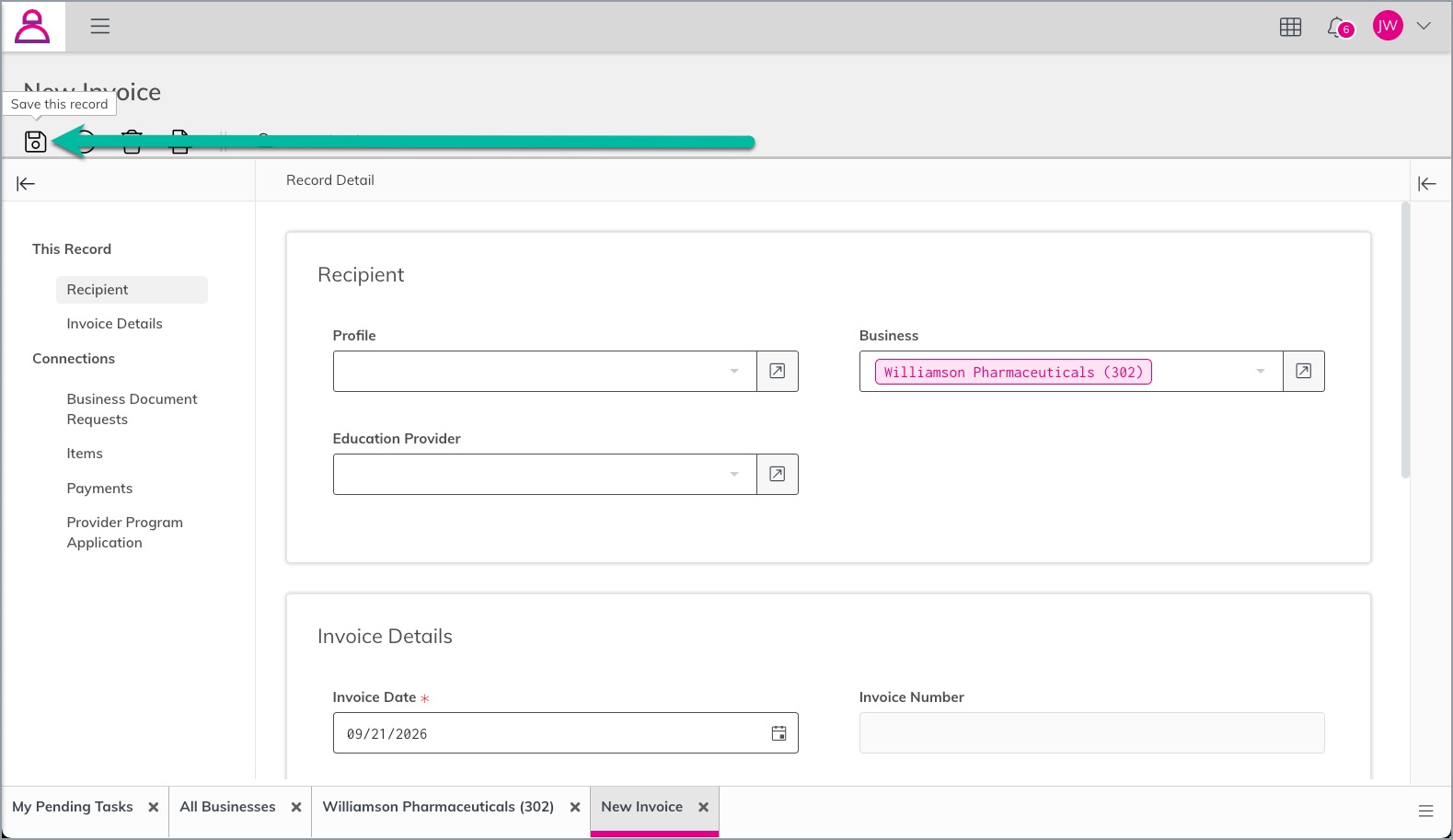Switch to the My Pending Tasks tab
1453x840 pixels.
73,807
